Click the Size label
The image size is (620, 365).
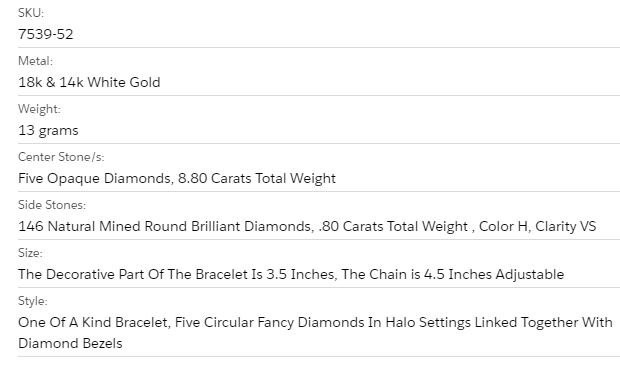(30, 253)
